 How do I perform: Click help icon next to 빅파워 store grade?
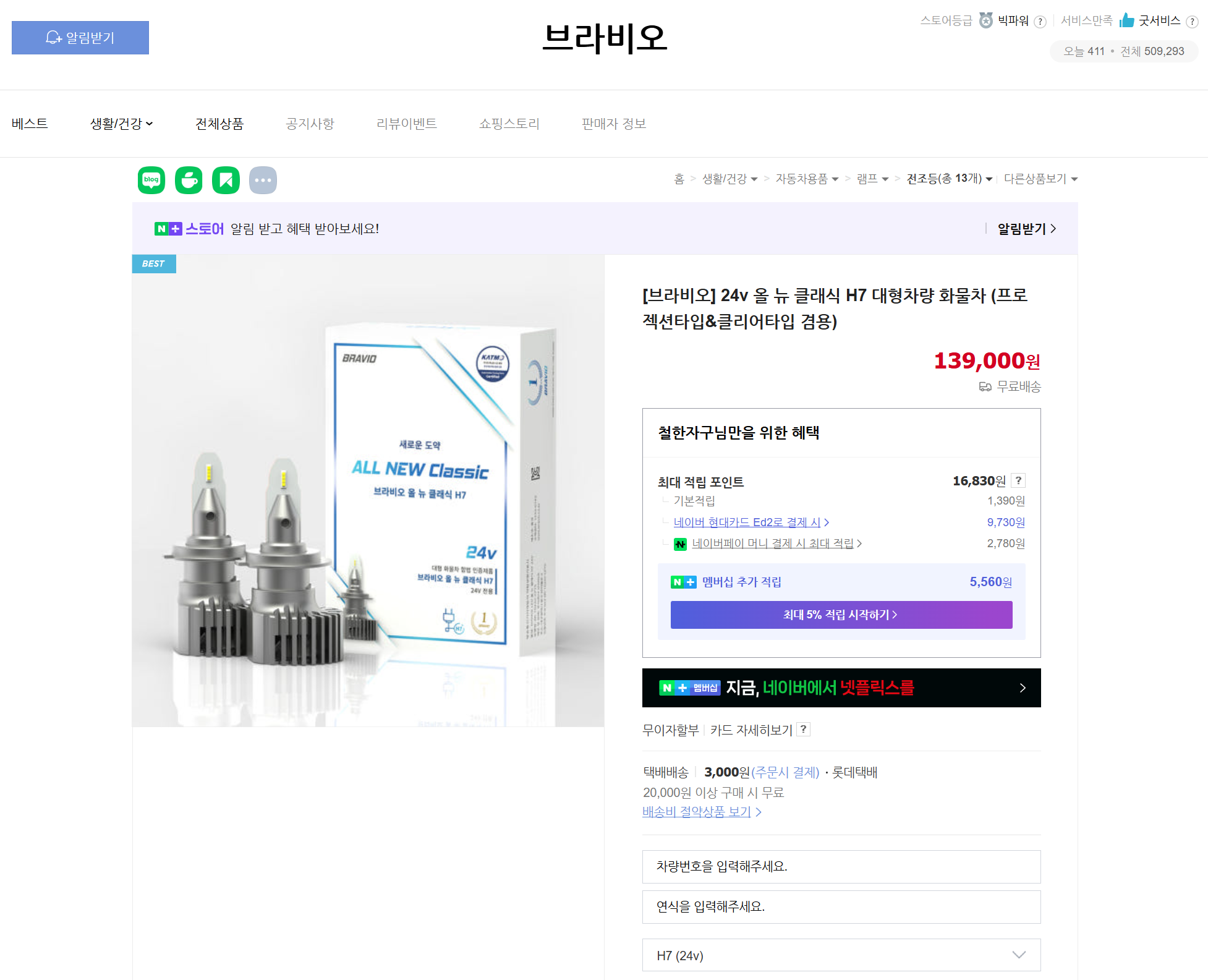[1040, 22]
